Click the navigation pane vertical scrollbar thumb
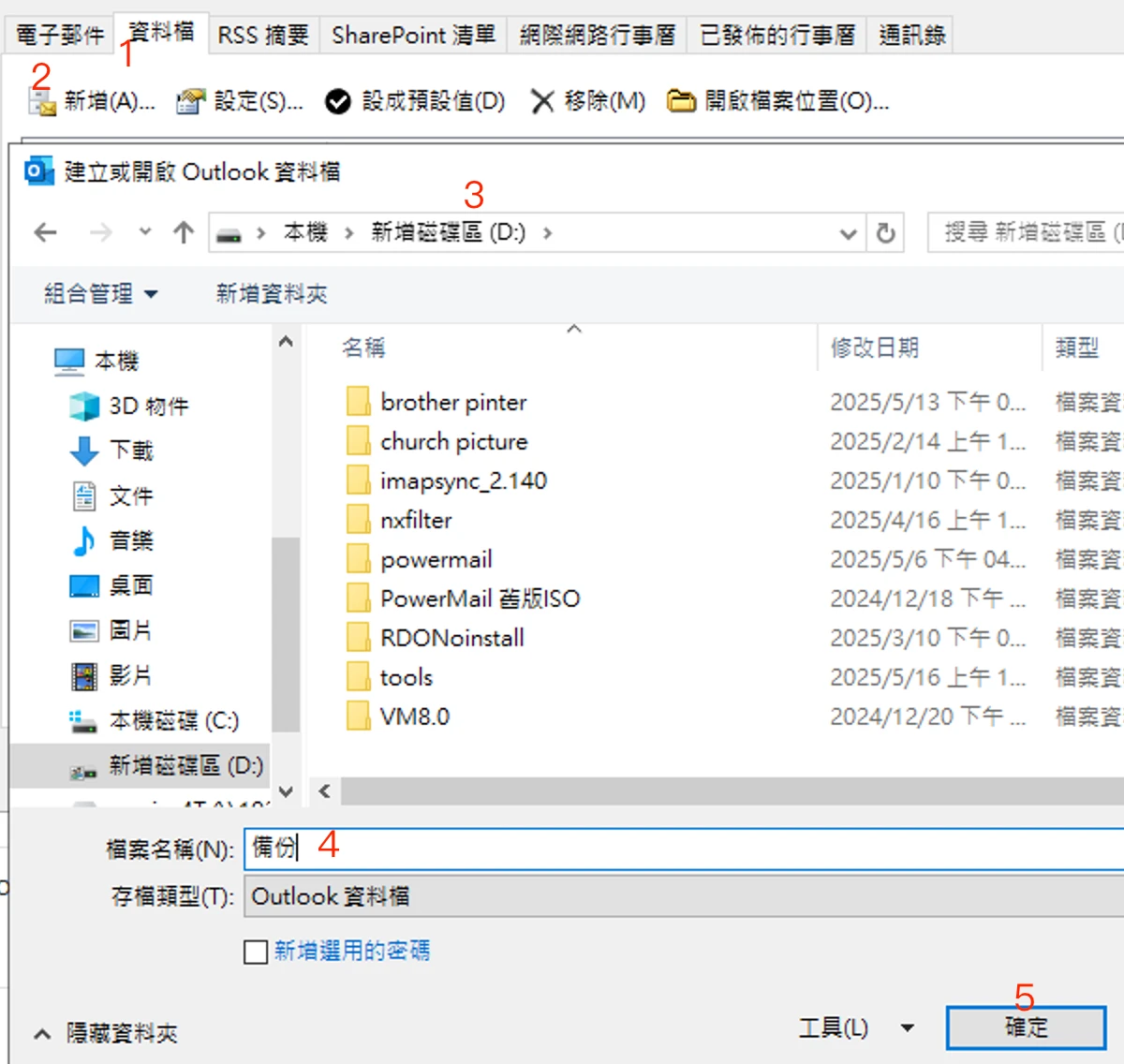 pos(286,633)
